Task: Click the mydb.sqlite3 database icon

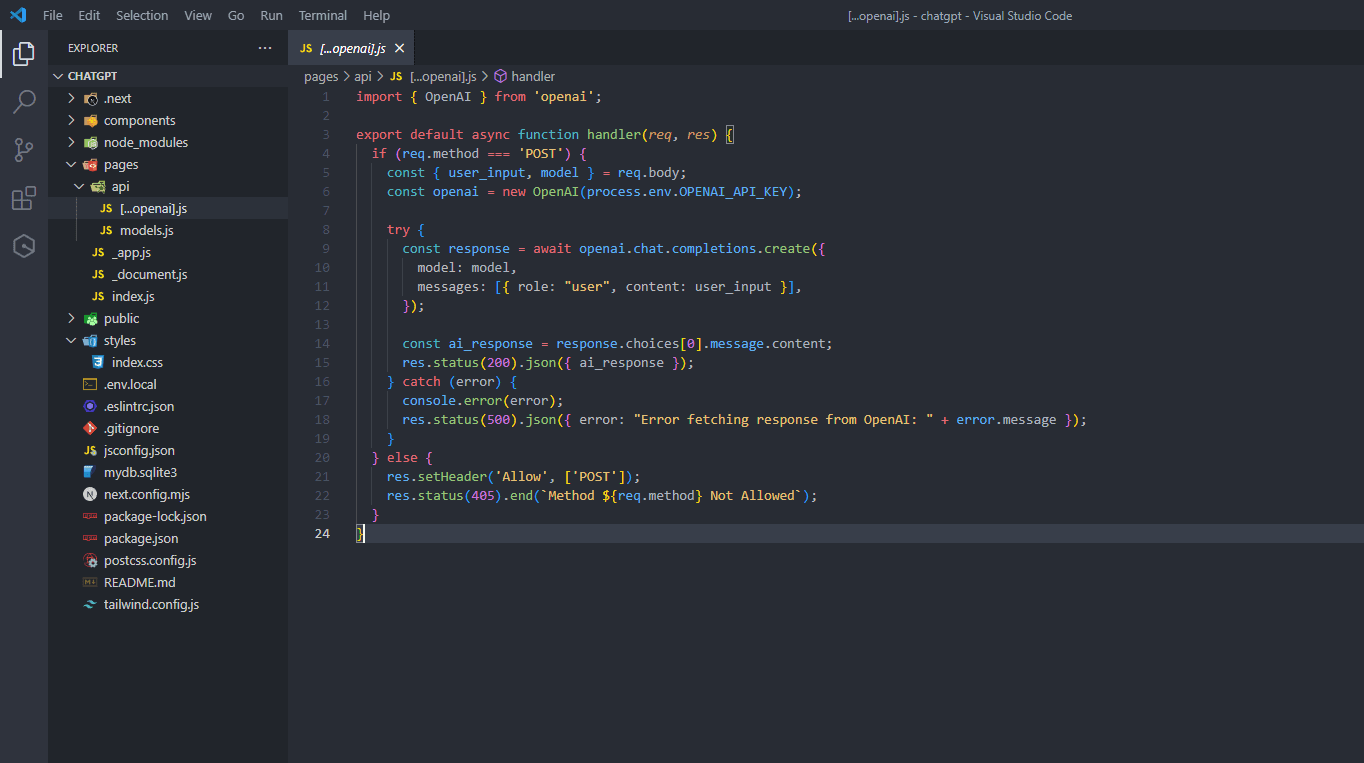Action: point(90,472)
